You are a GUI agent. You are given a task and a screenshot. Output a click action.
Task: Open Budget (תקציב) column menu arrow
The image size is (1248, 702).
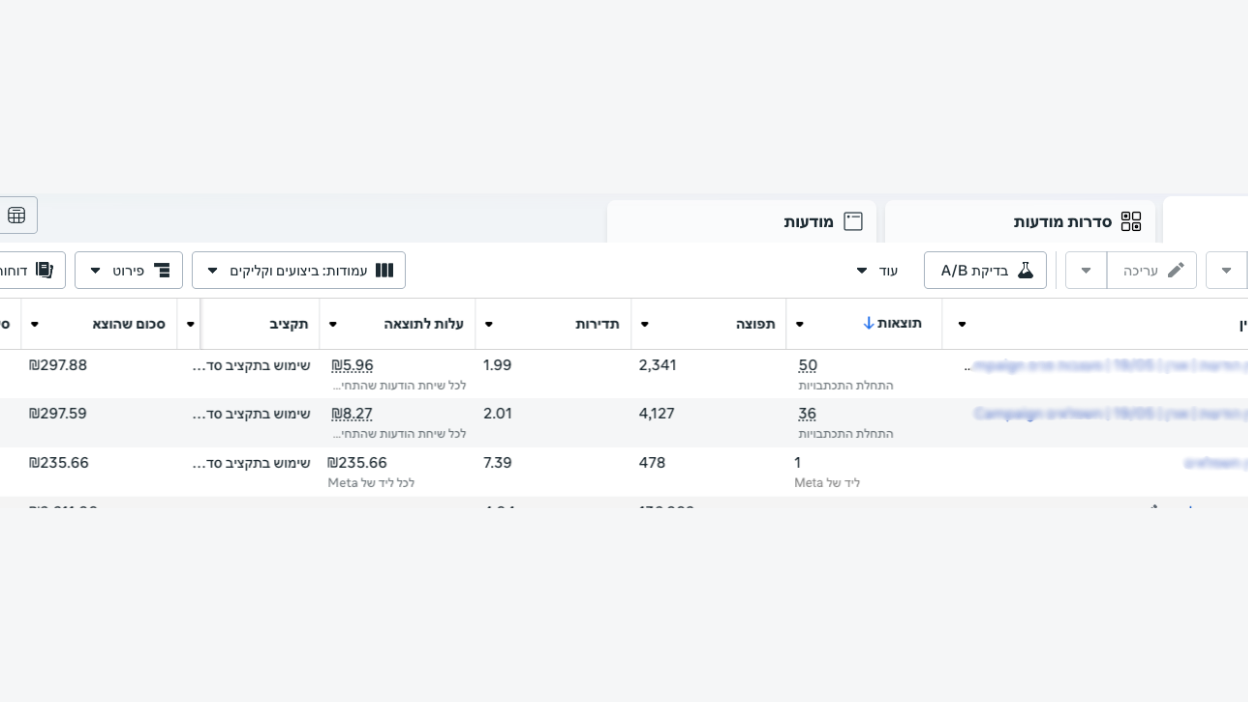(190, 324)
